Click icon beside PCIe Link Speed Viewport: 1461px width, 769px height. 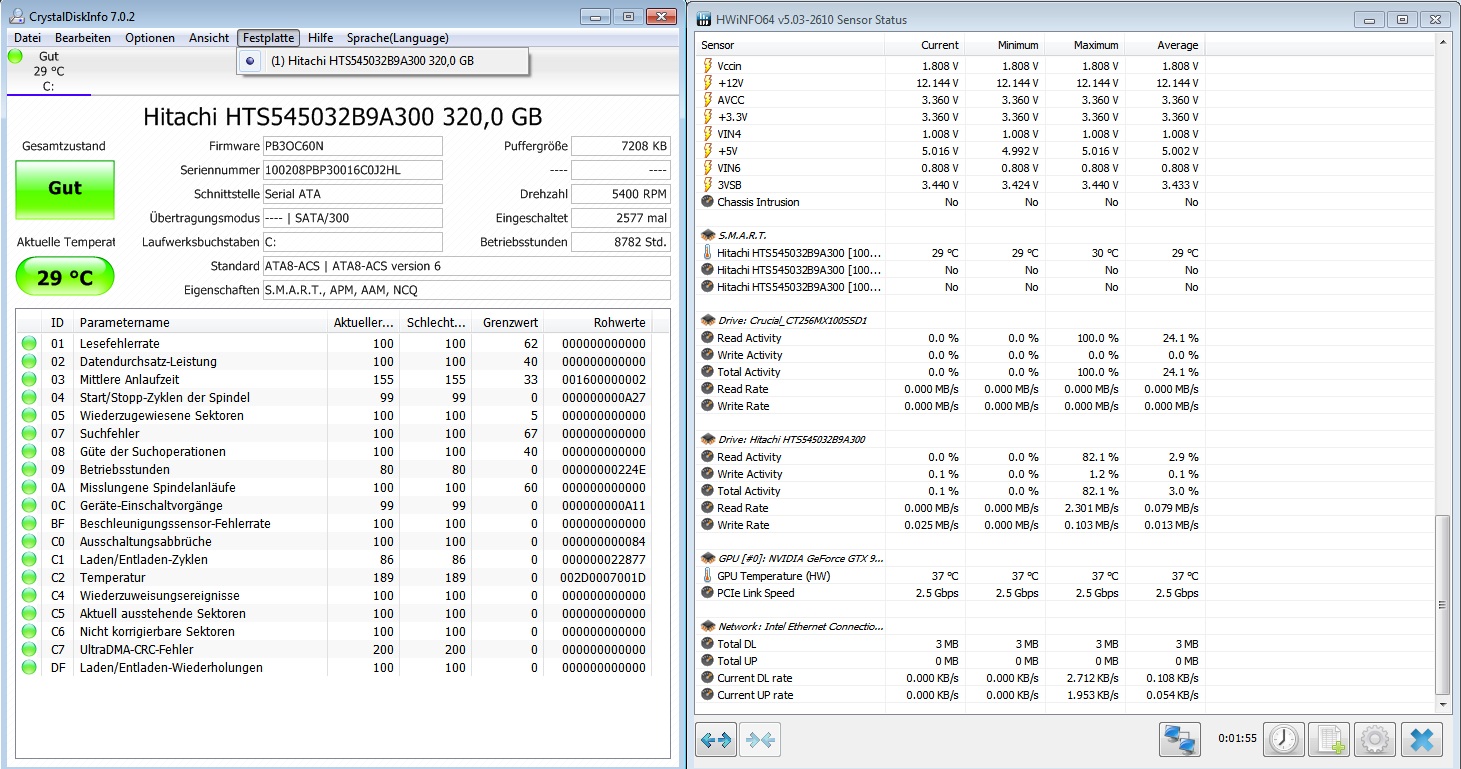(708, 593)
